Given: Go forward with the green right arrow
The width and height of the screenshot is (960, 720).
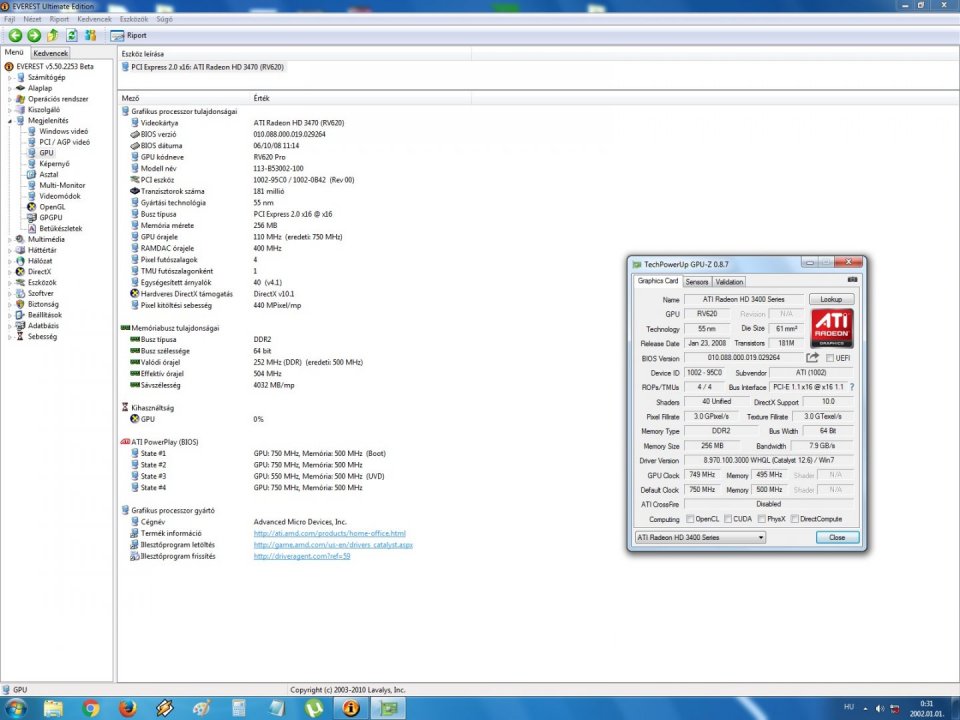Looking at the screenshot, I should [34, 36].
